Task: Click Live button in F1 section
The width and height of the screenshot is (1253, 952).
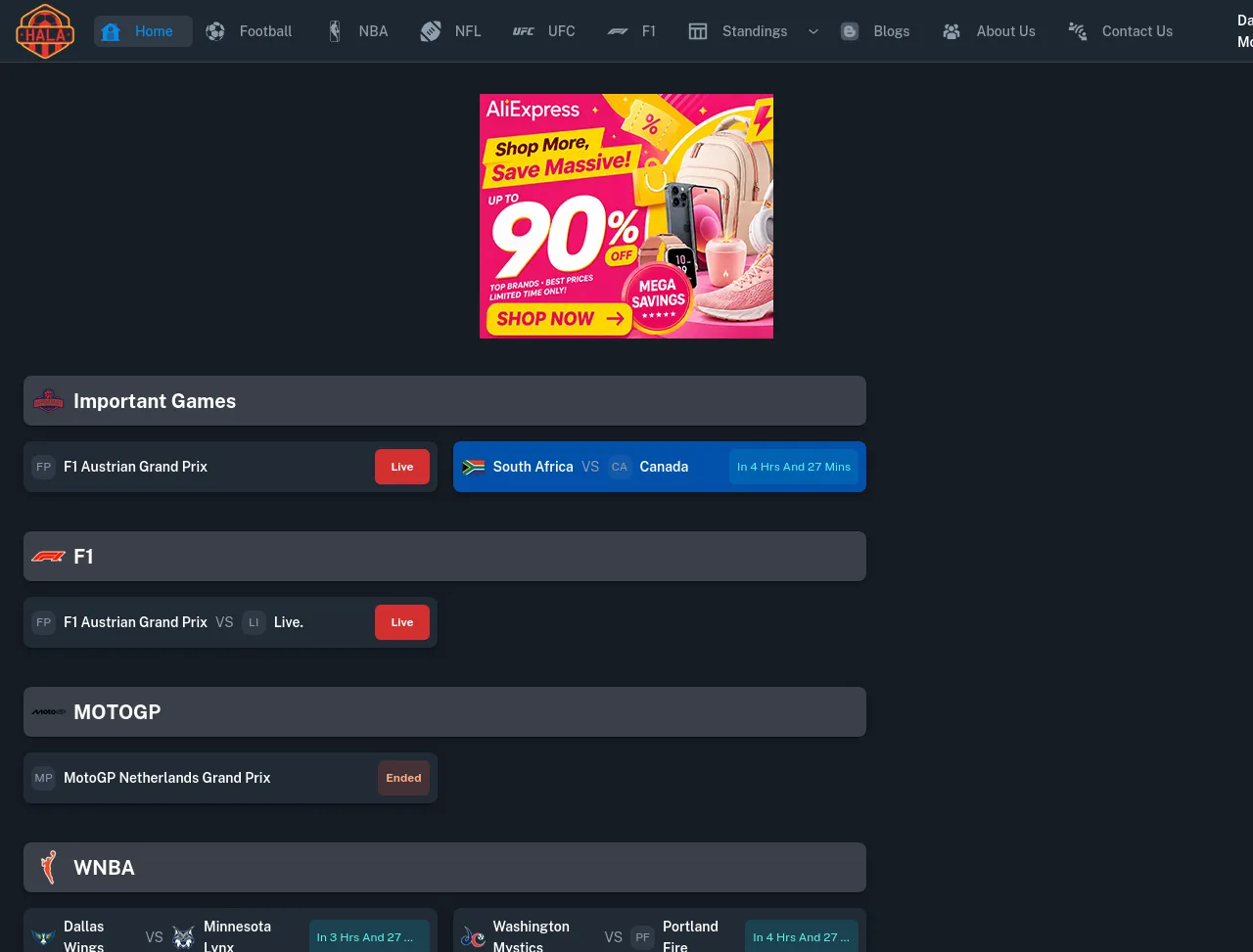Action: 402,622
